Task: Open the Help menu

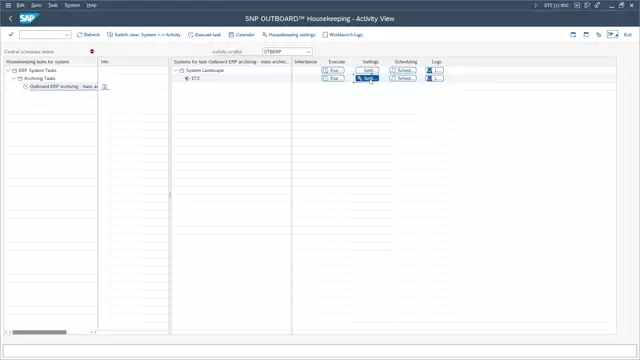Action: pos(92,5)
